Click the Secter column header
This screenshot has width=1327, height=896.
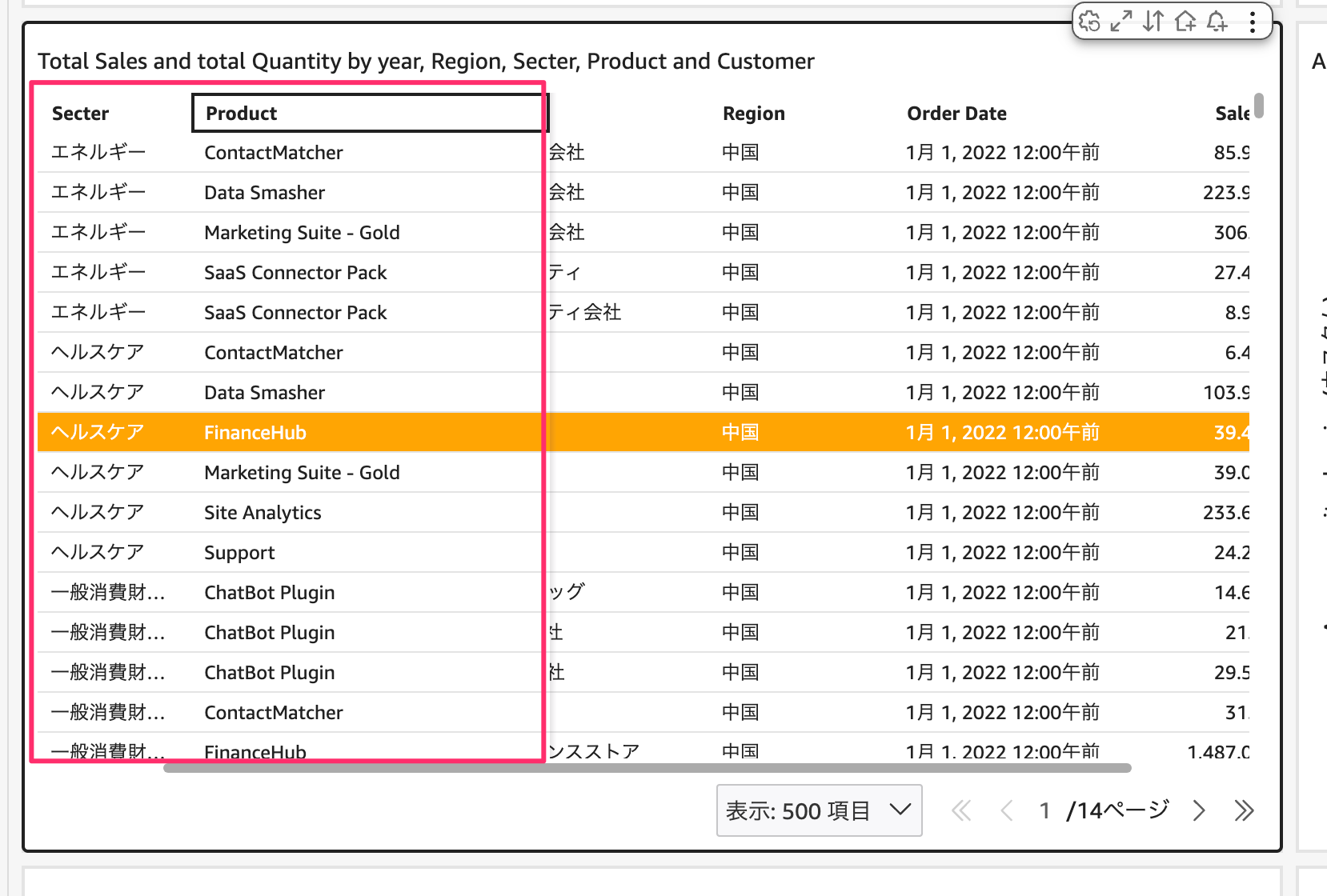coord(81,114)
